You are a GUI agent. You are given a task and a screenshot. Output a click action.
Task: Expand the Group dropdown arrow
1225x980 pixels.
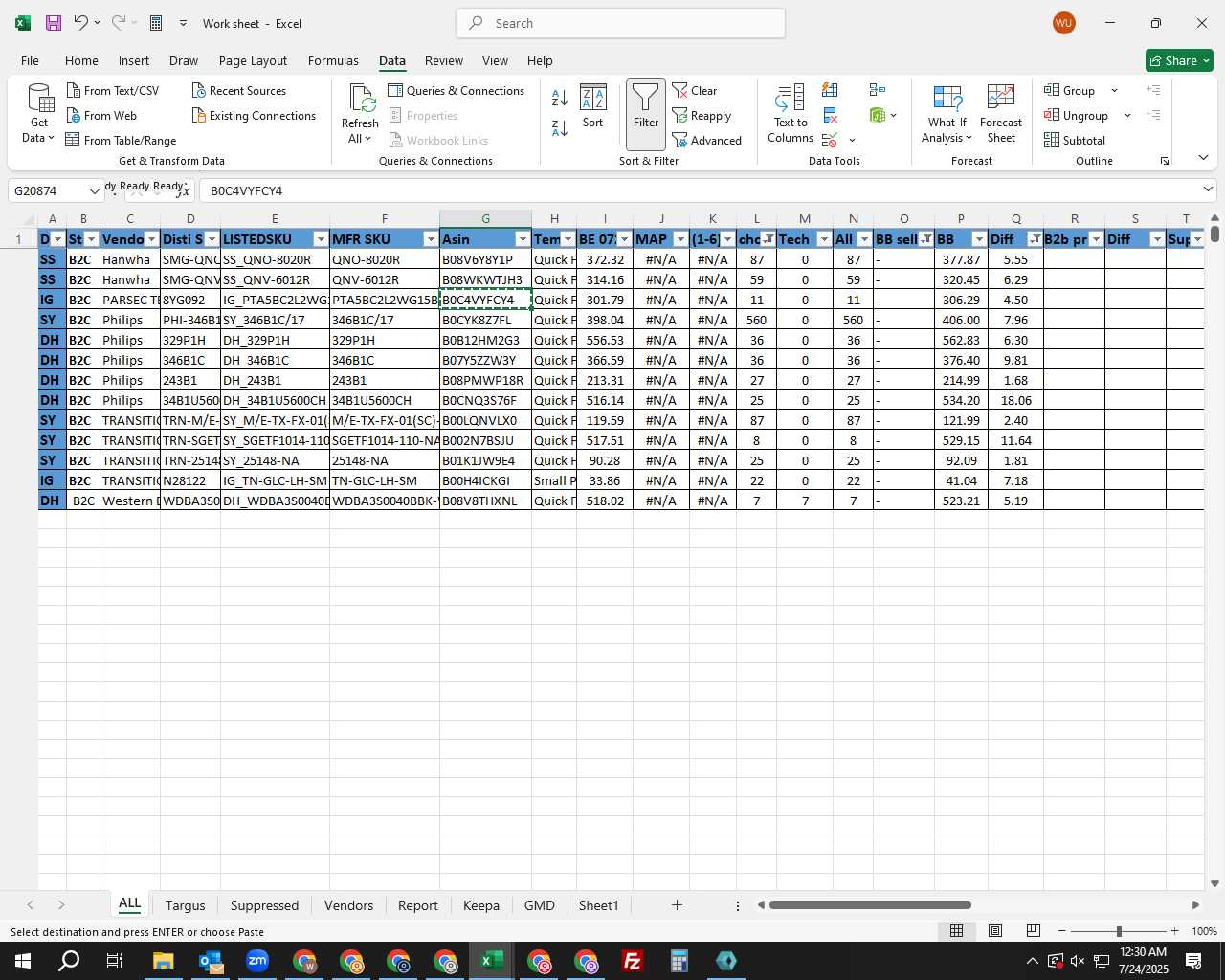coord(1114,90)
